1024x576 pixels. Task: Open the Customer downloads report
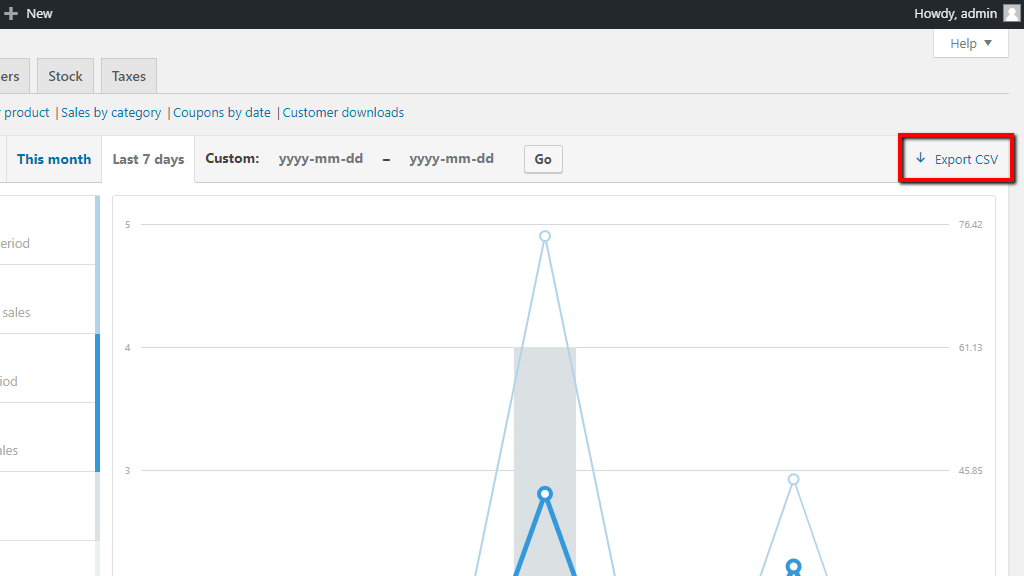click(343, 112)
